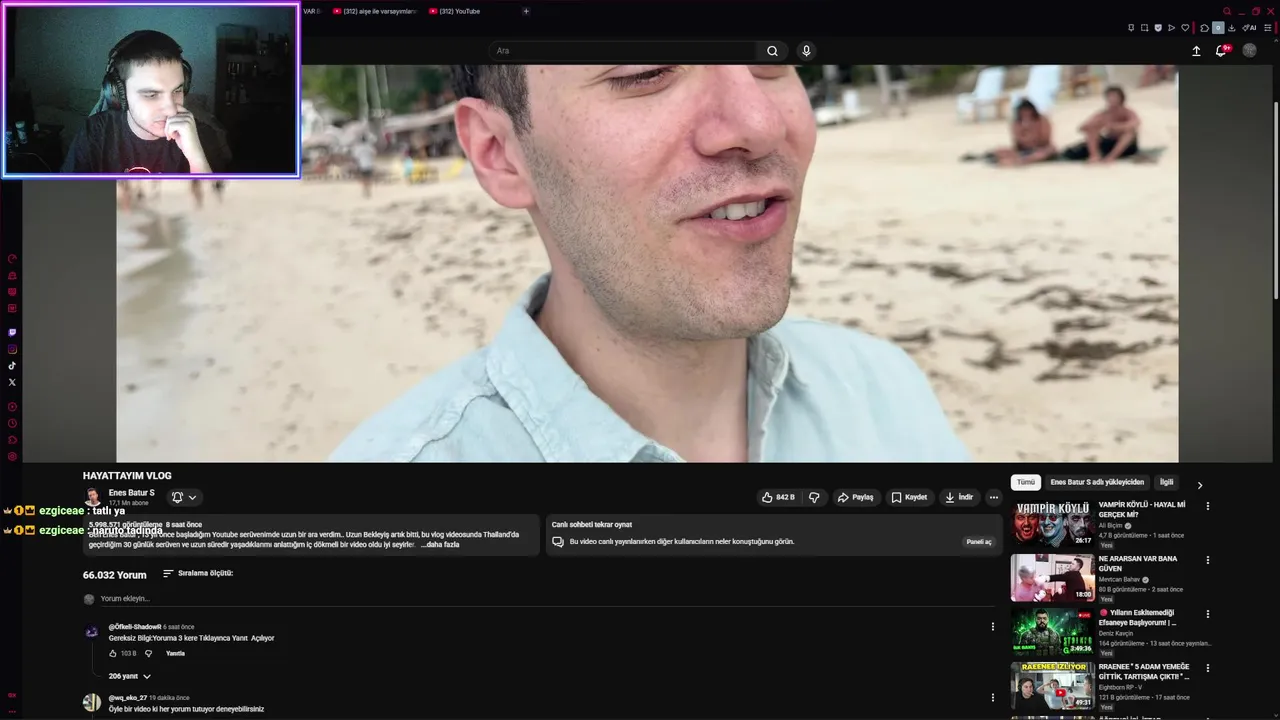Image resolution: width=1280 pixels, height=720 pixels.
Task: Open the Enes Batur S channel name
Action: 132,493
